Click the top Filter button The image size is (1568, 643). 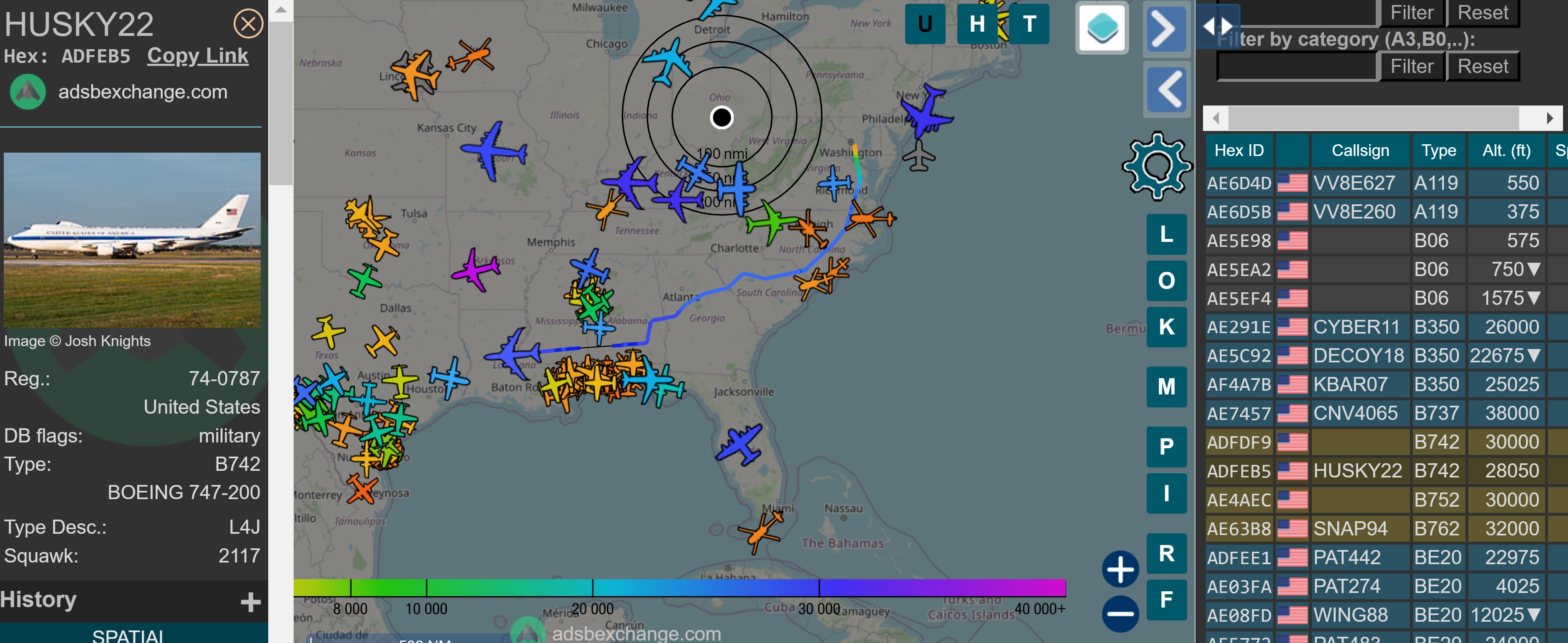click(x=1412, y=13)
